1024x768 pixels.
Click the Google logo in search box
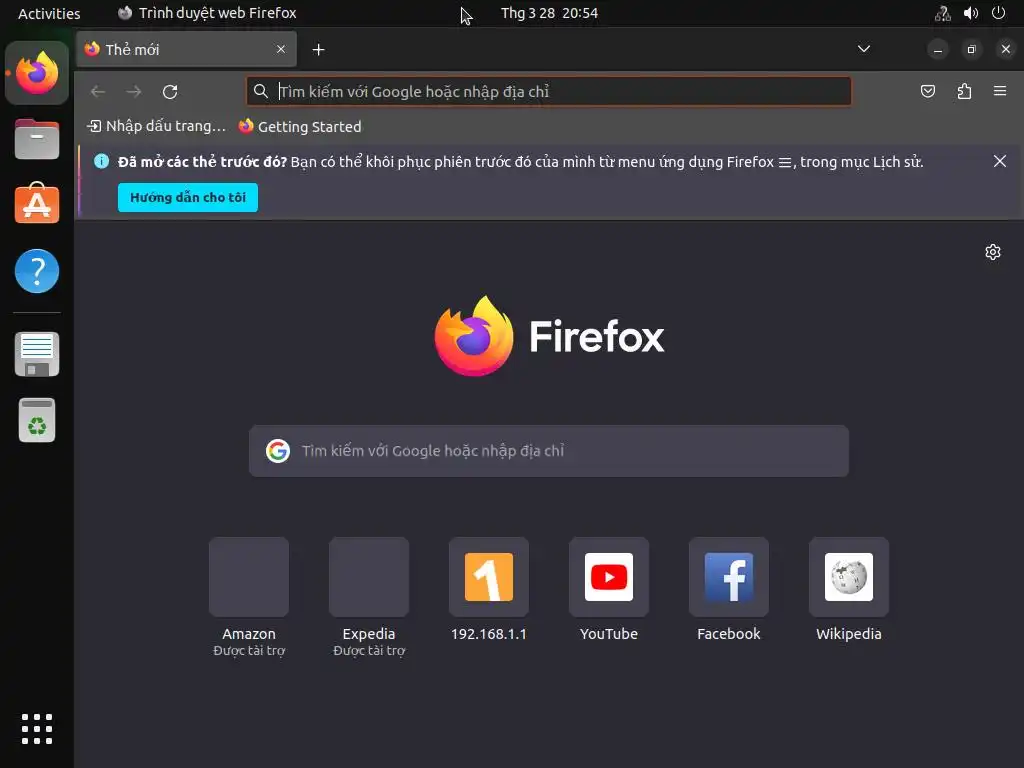point(278,451)
